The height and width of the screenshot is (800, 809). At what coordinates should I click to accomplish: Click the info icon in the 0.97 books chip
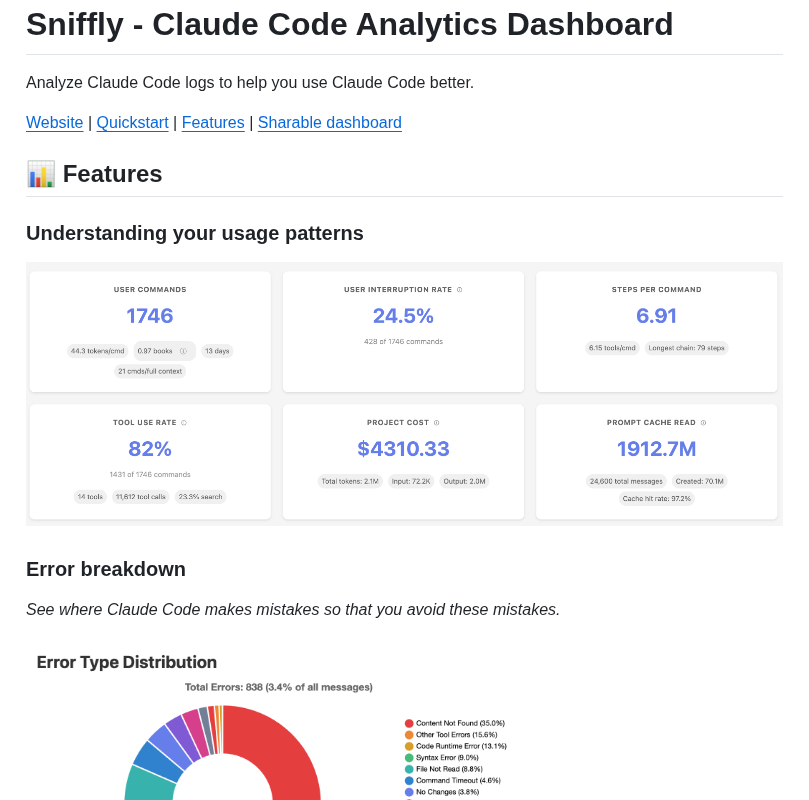tap(183, 351)
